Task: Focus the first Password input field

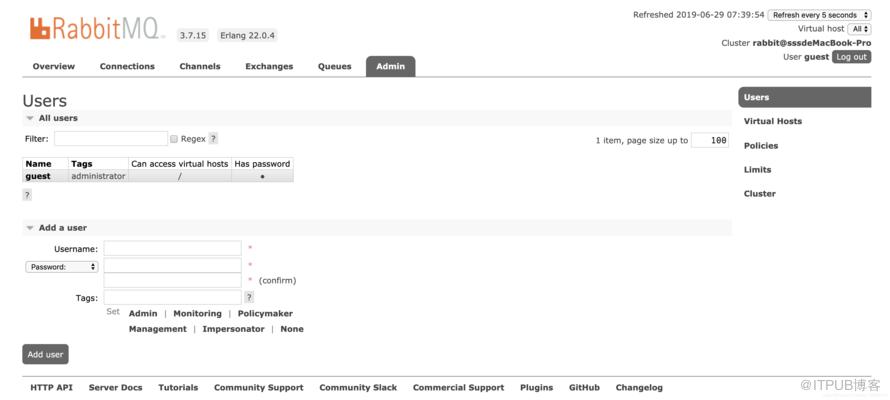Action: tap(173, 265)
